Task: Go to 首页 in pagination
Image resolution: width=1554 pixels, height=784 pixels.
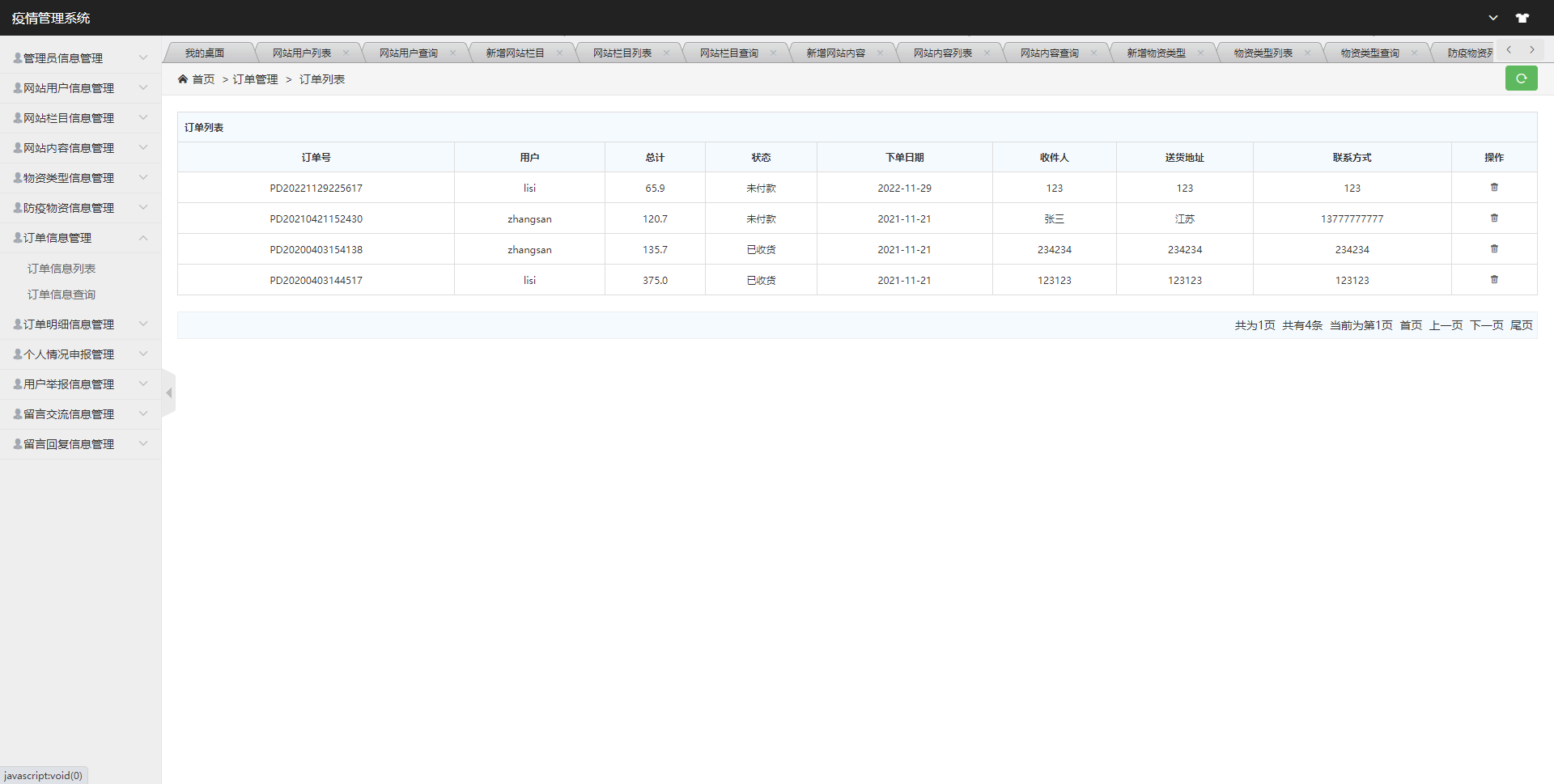Action: pos(1411,325)
